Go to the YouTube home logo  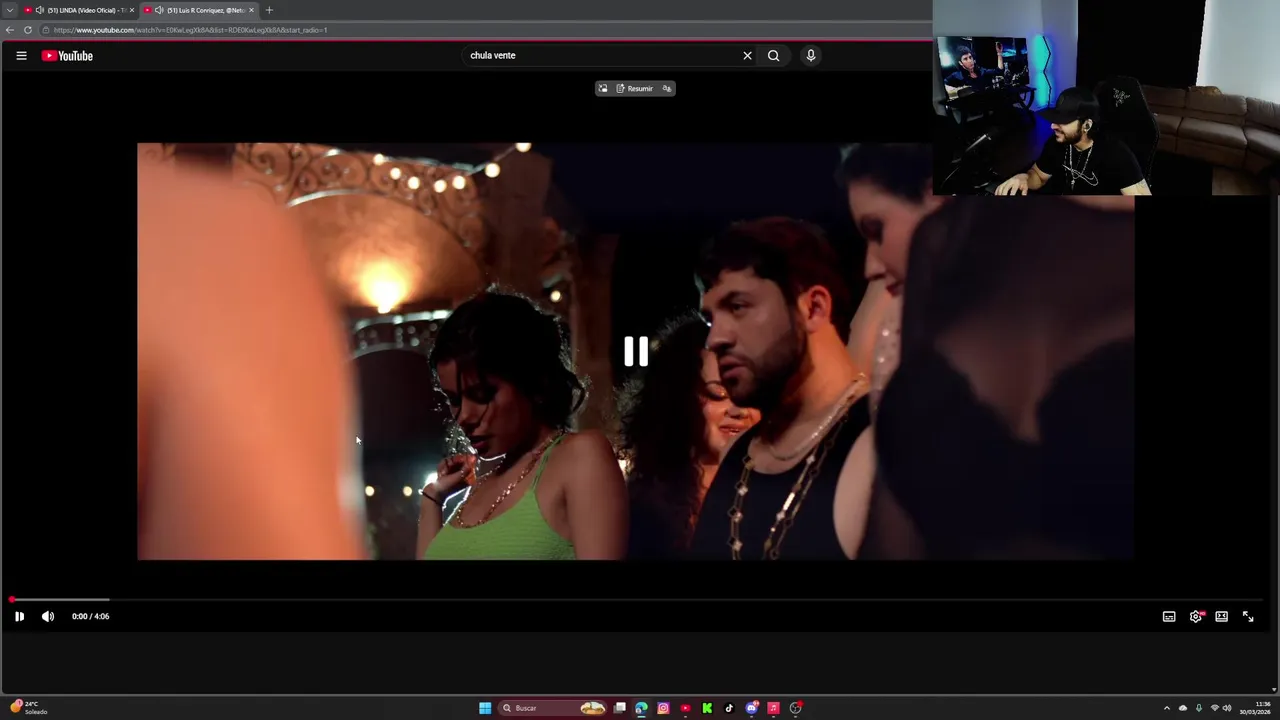(x=67, y=56)
